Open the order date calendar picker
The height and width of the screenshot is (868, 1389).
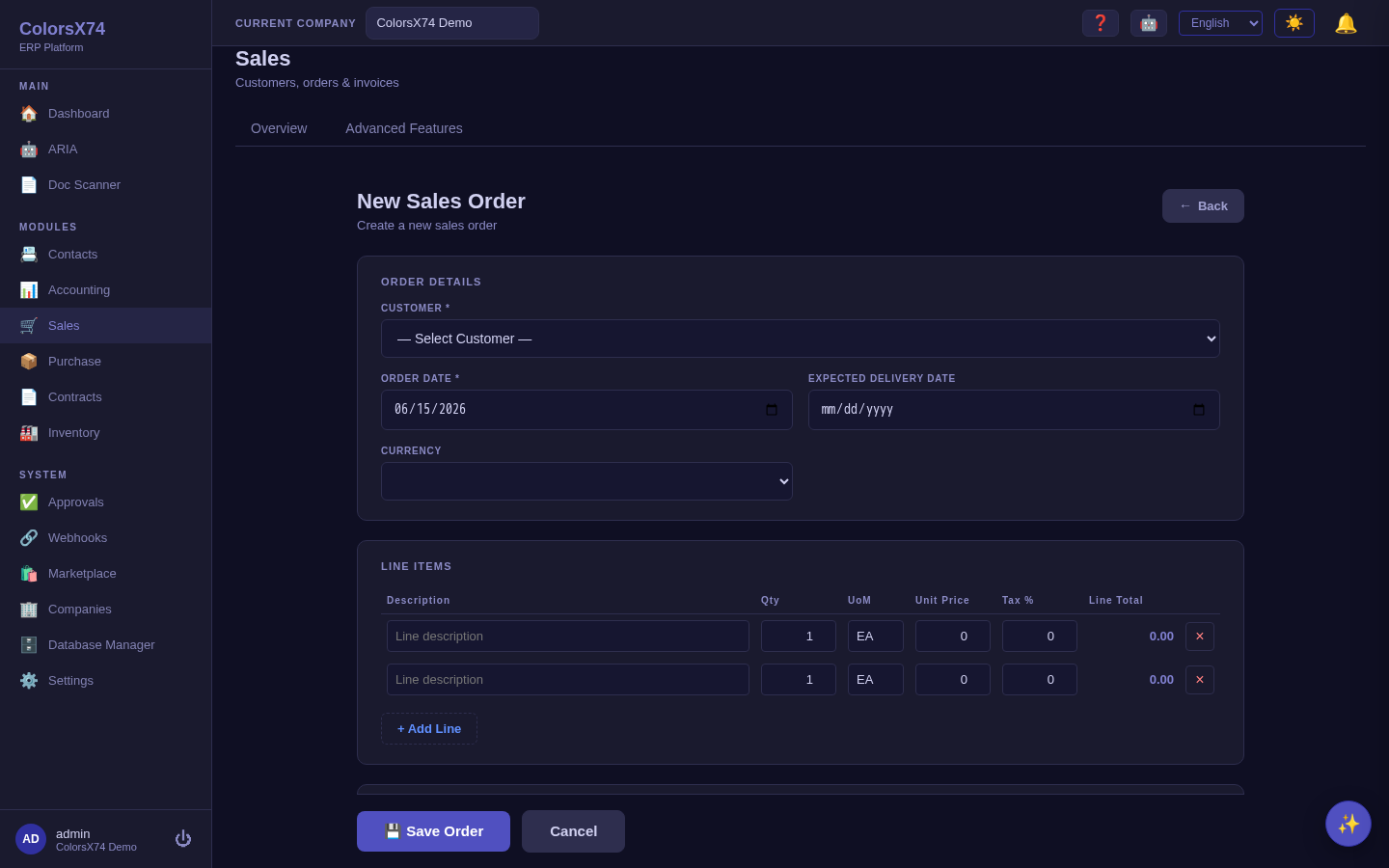point(772,410)
